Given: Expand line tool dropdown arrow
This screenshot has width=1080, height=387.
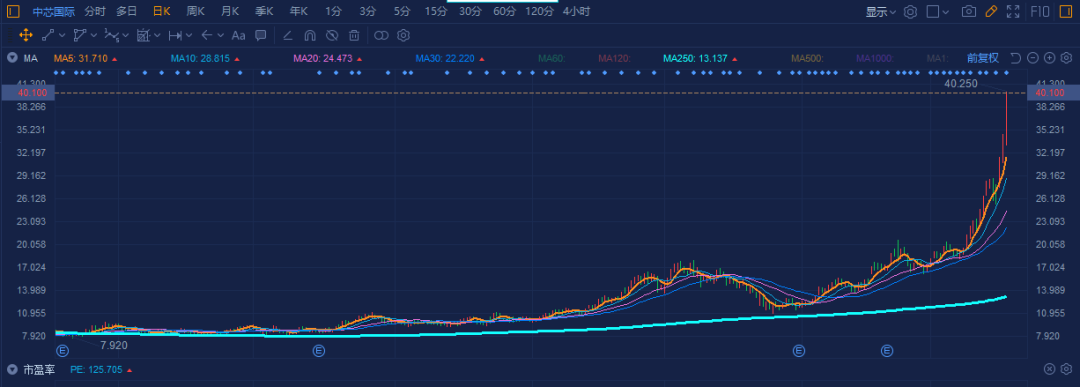Looking at the screenshot, I should 62,35.
